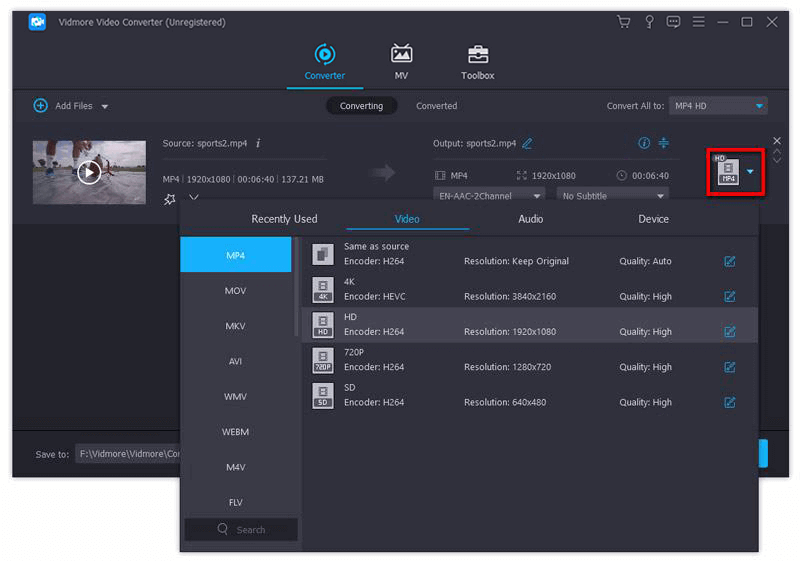
Task: Open the feedback chat icon
Action: 673,22
